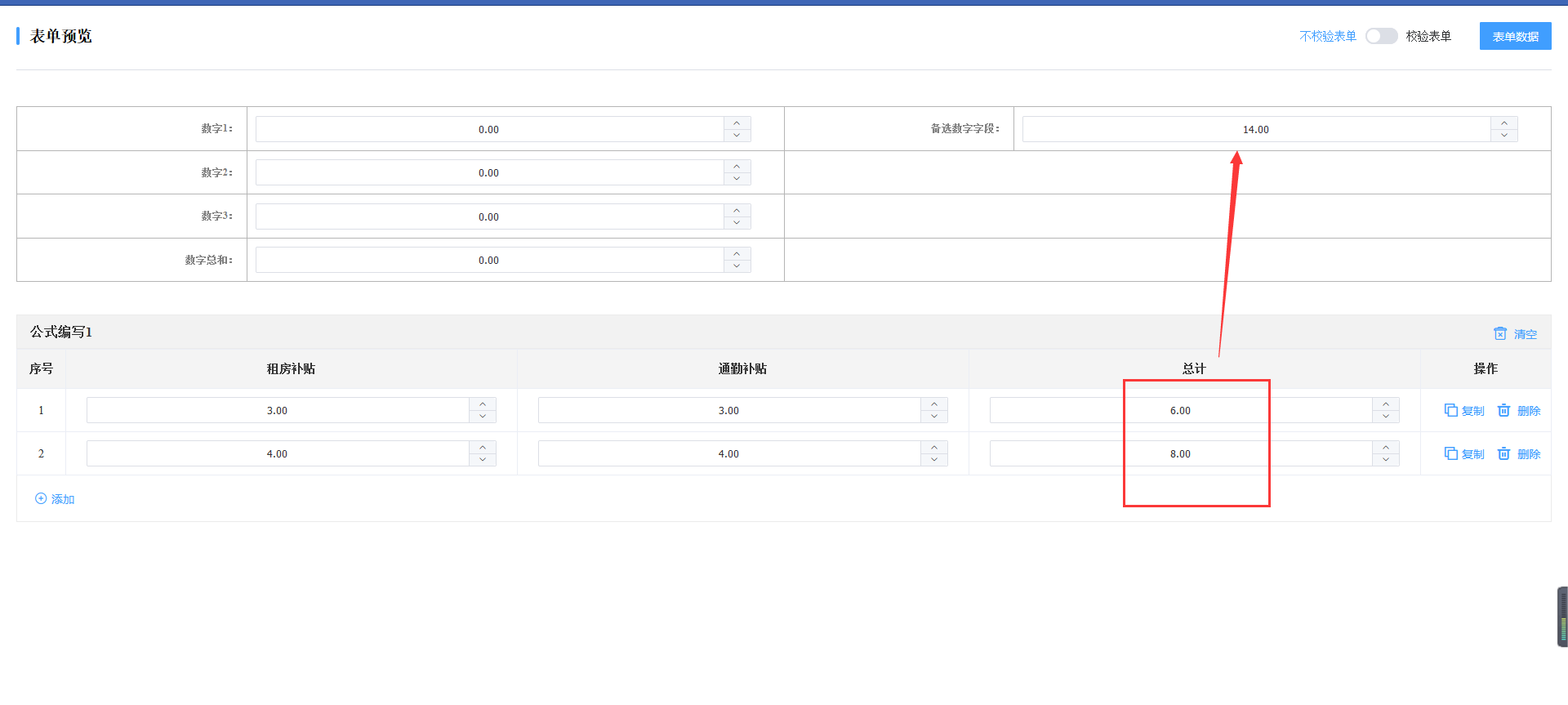Increase row 2 总计 value

click(x=1386, y=447)
